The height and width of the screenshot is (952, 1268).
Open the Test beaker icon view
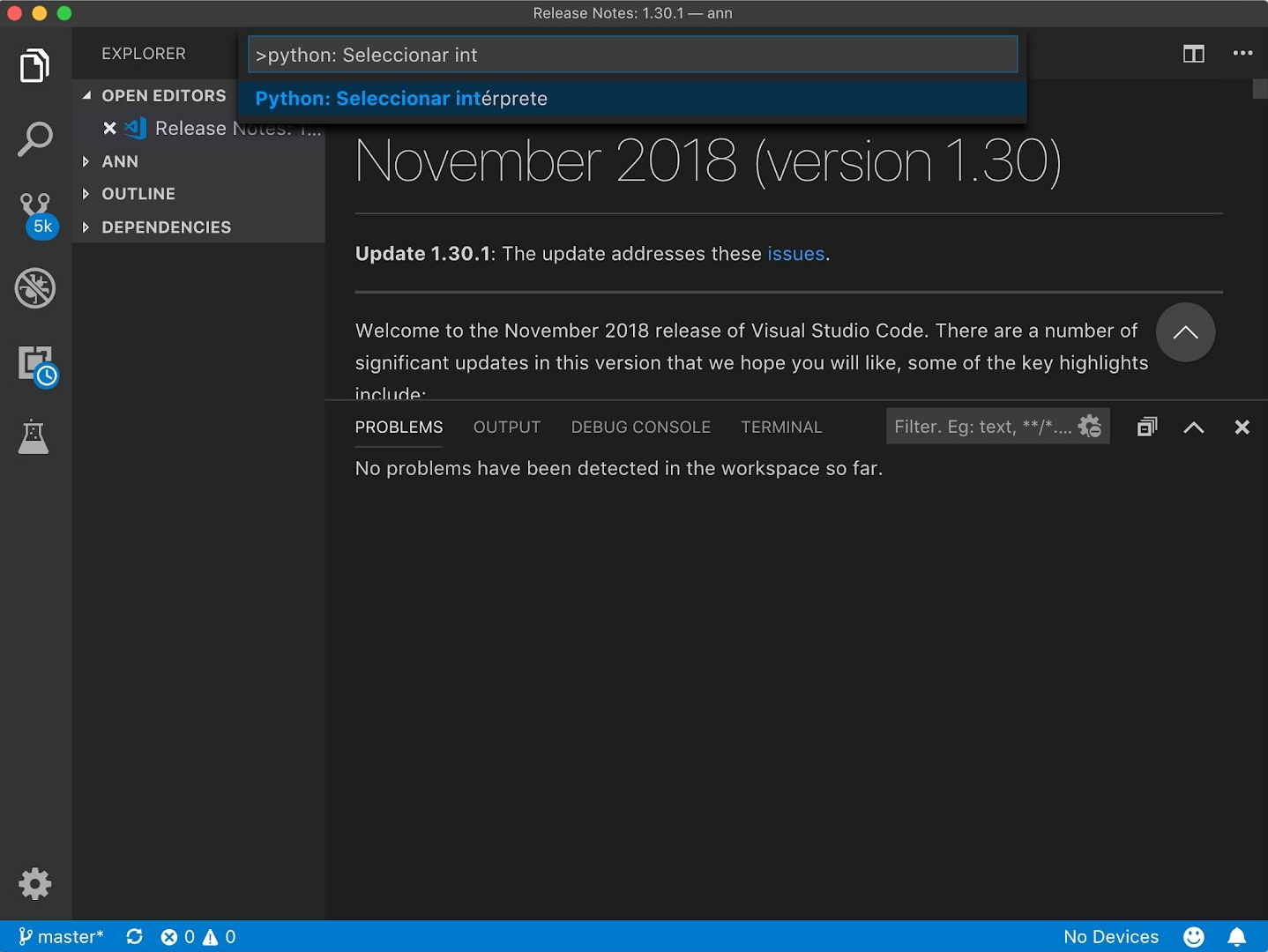click(x=34, y=437)
